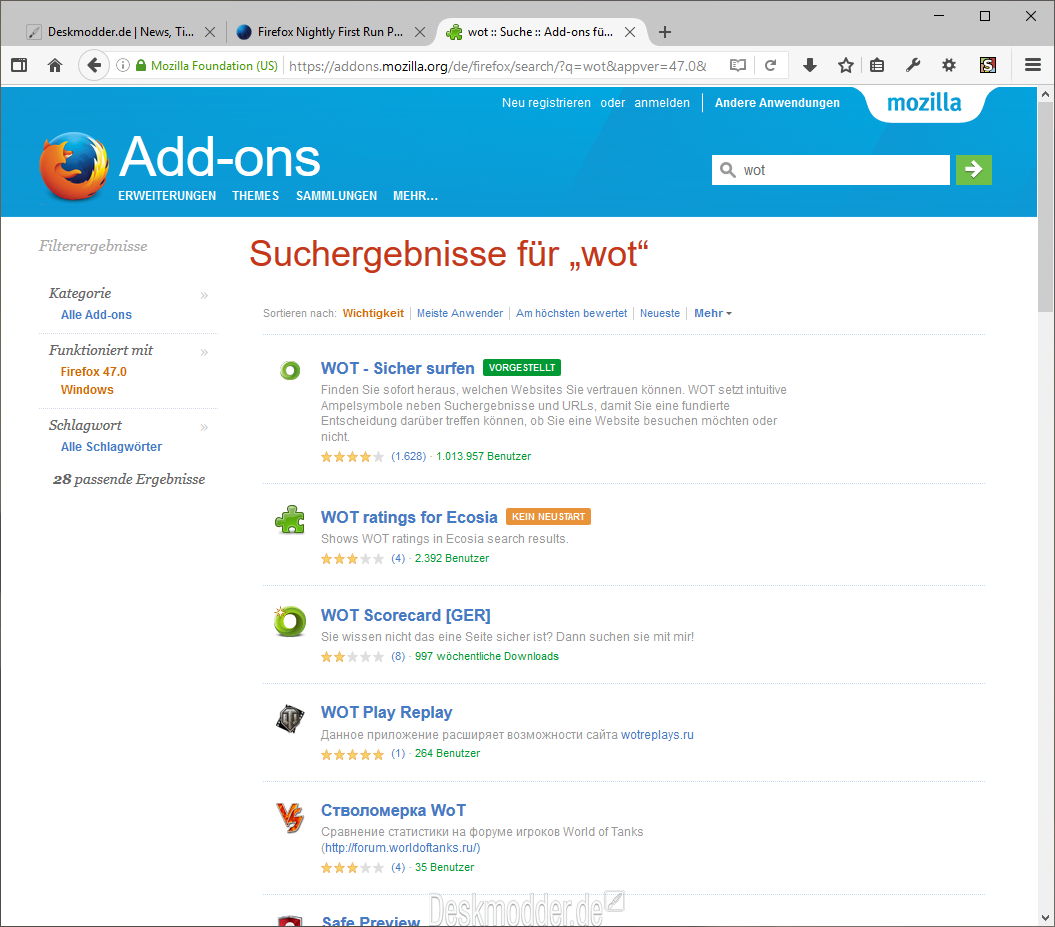Screen dimensions: 1055x927
Task: Show the bookmarks list icon
Action: (x=877, y=65)
